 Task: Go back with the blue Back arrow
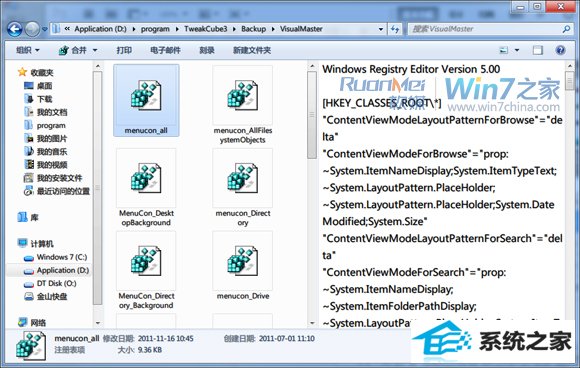pos(15,29)
